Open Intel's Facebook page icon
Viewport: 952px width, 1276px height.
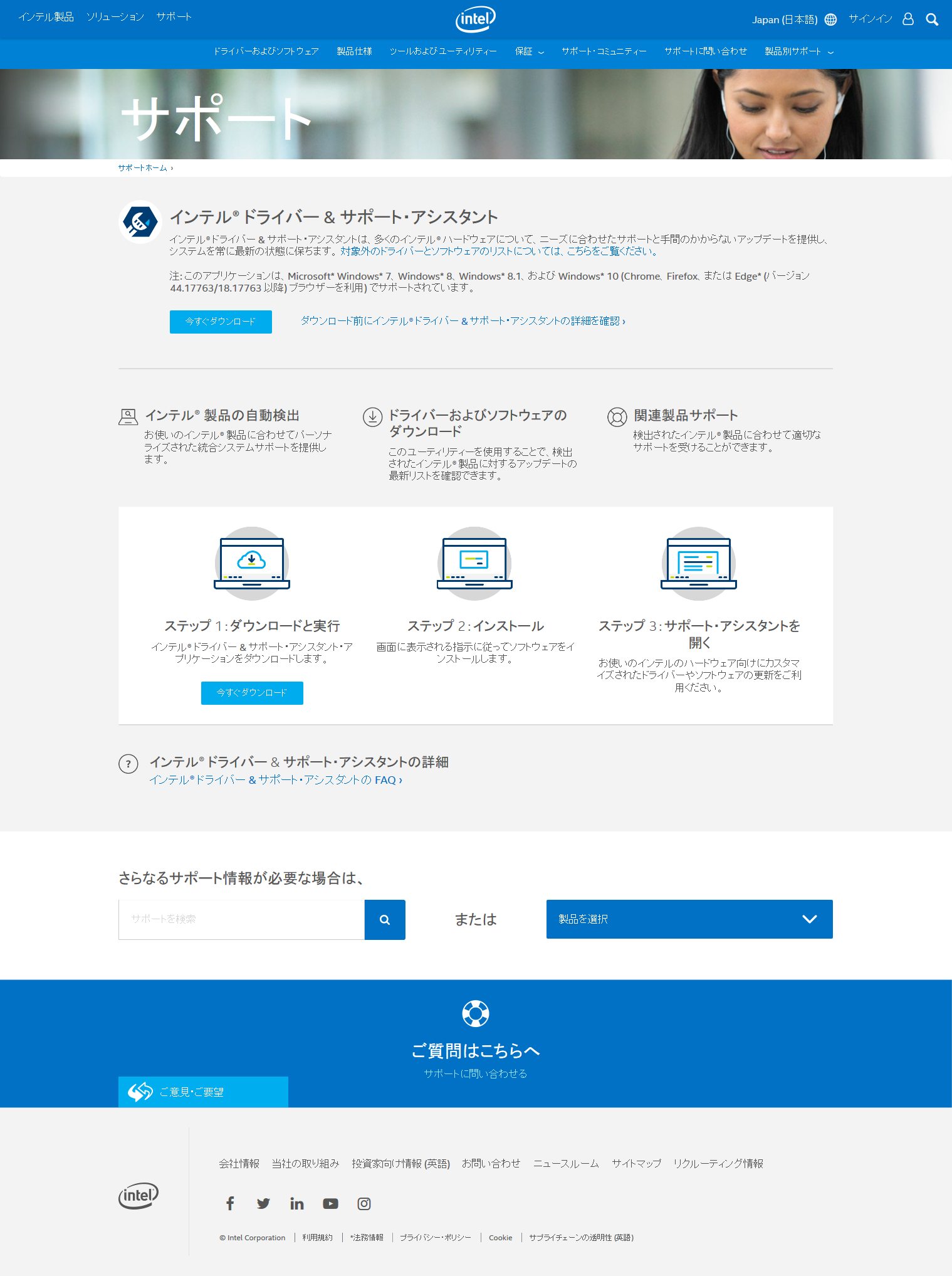(x=230, y=1203)
